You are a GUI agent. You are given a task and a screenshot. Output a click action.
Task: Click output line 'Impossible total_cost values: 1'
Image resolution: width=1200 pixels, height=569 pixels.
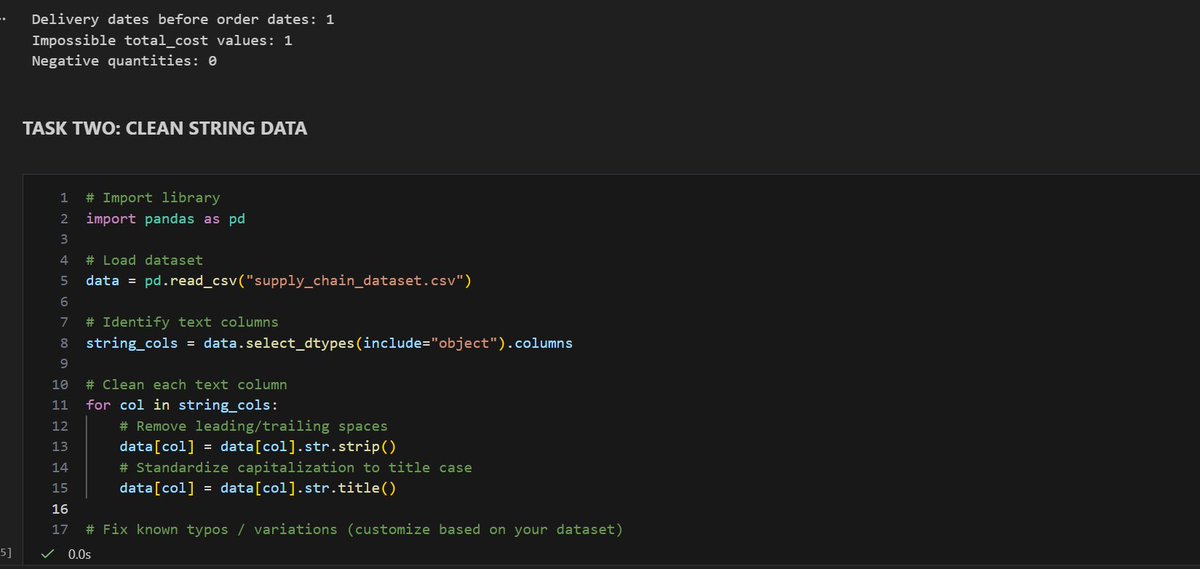point(162,41)
